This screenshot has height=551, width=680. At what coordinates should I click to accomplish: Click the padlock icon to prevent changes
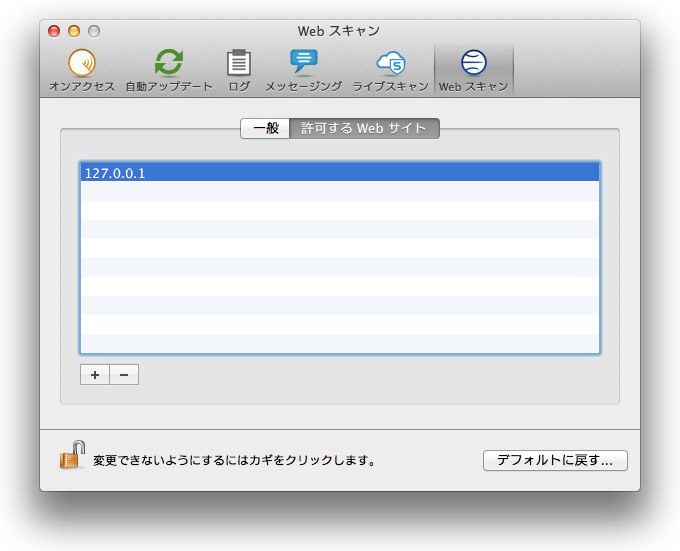[x=72, y=455]
